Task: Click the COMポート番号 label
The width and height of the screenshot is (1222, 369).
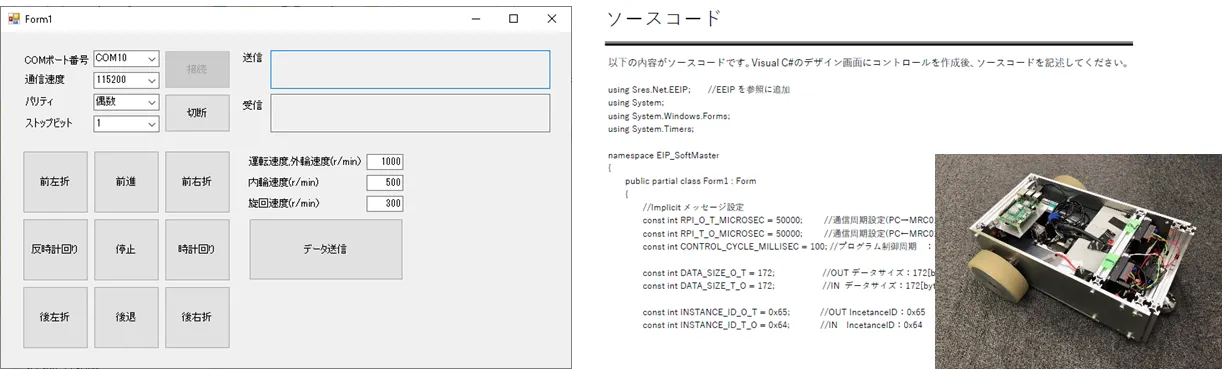Action: click(57, 61)
